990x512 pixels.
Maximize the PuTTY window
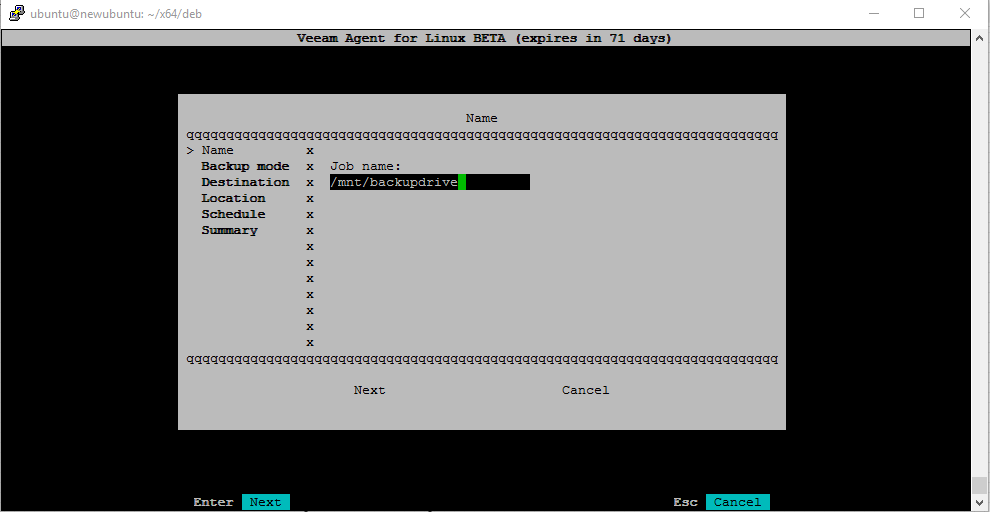coord(919,13)
